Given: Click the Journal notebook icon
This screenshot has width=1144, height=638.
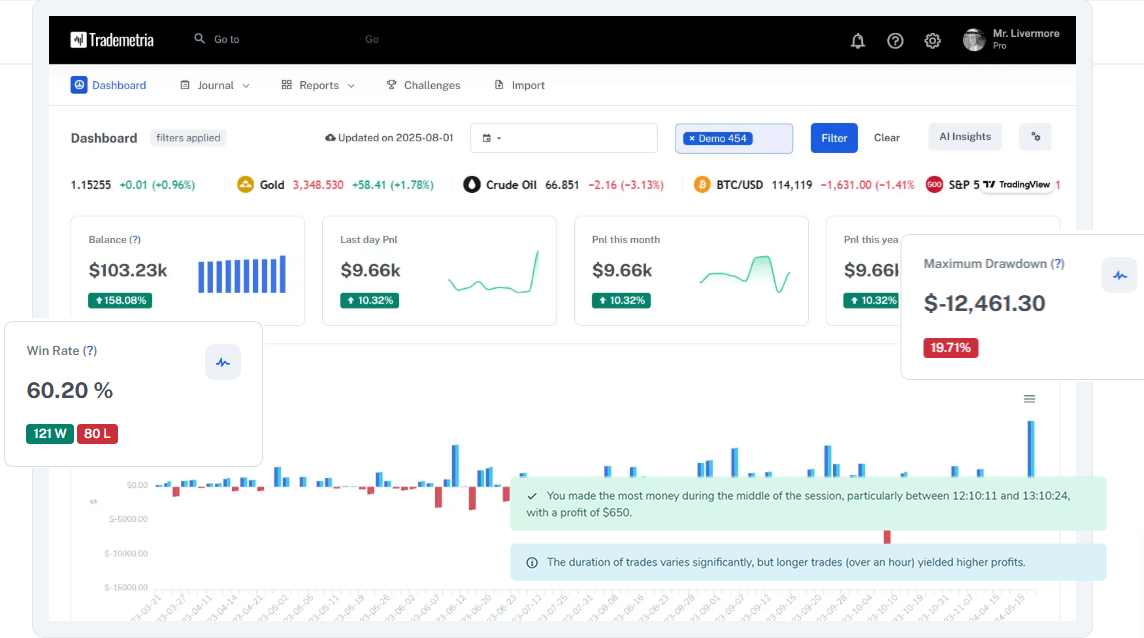Looking at the screenshot, I should pos(185,85).
